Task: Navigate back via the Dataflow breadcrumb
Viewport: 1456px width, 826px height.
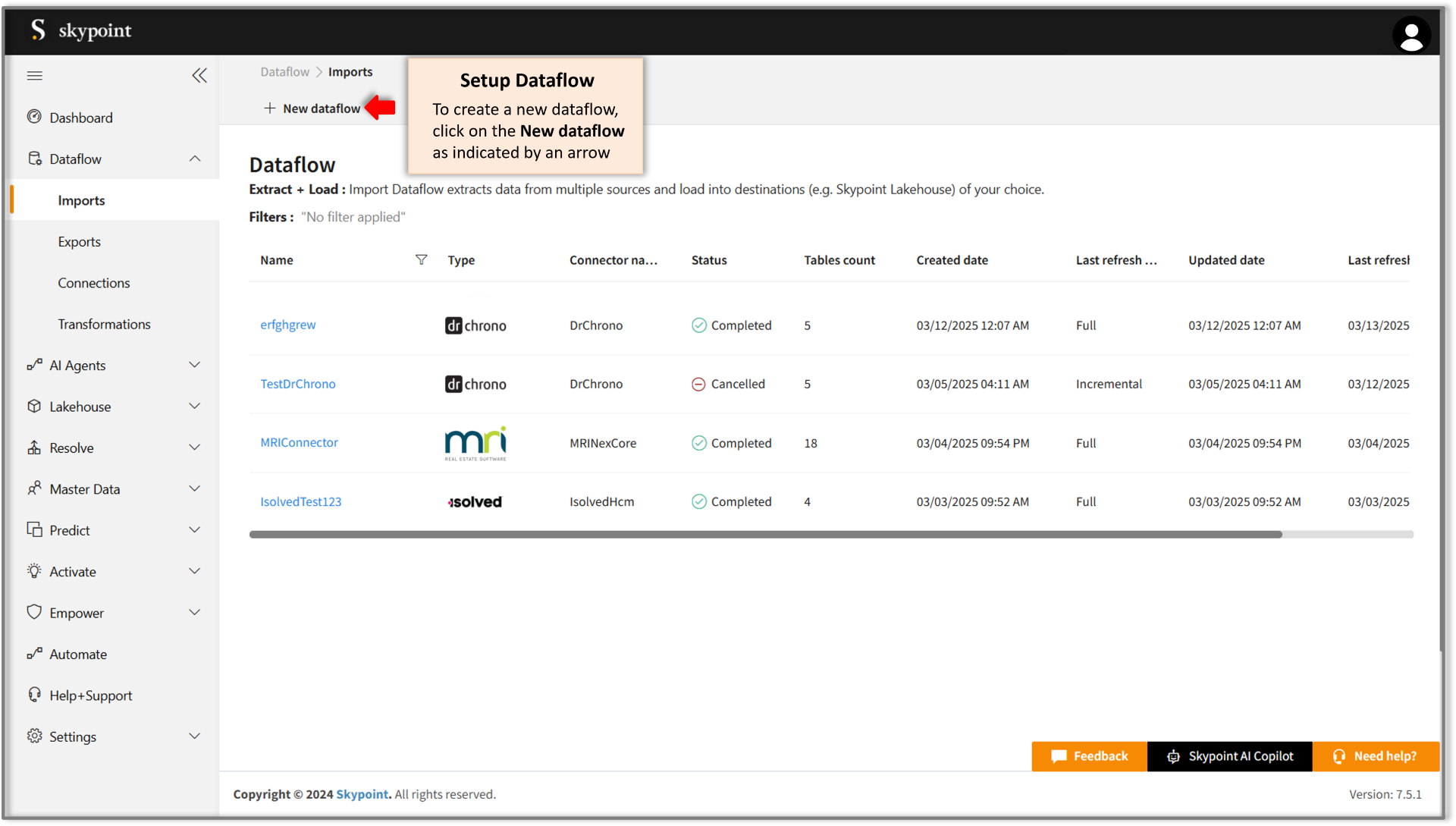Action: coord(284,71)
